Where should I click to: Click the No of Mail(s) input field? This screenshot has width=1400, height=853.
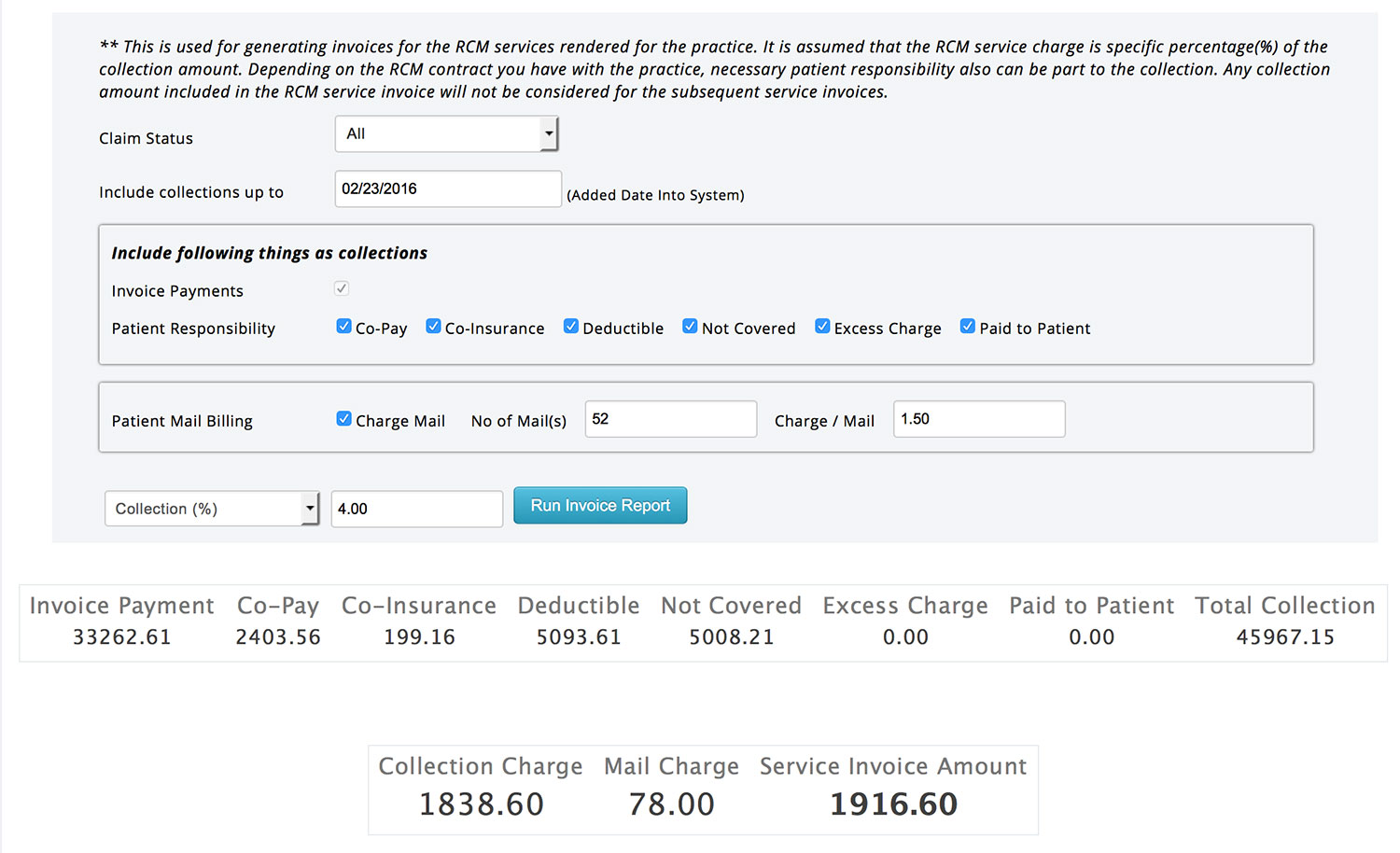pyautogui.click(x=670, y=419)
